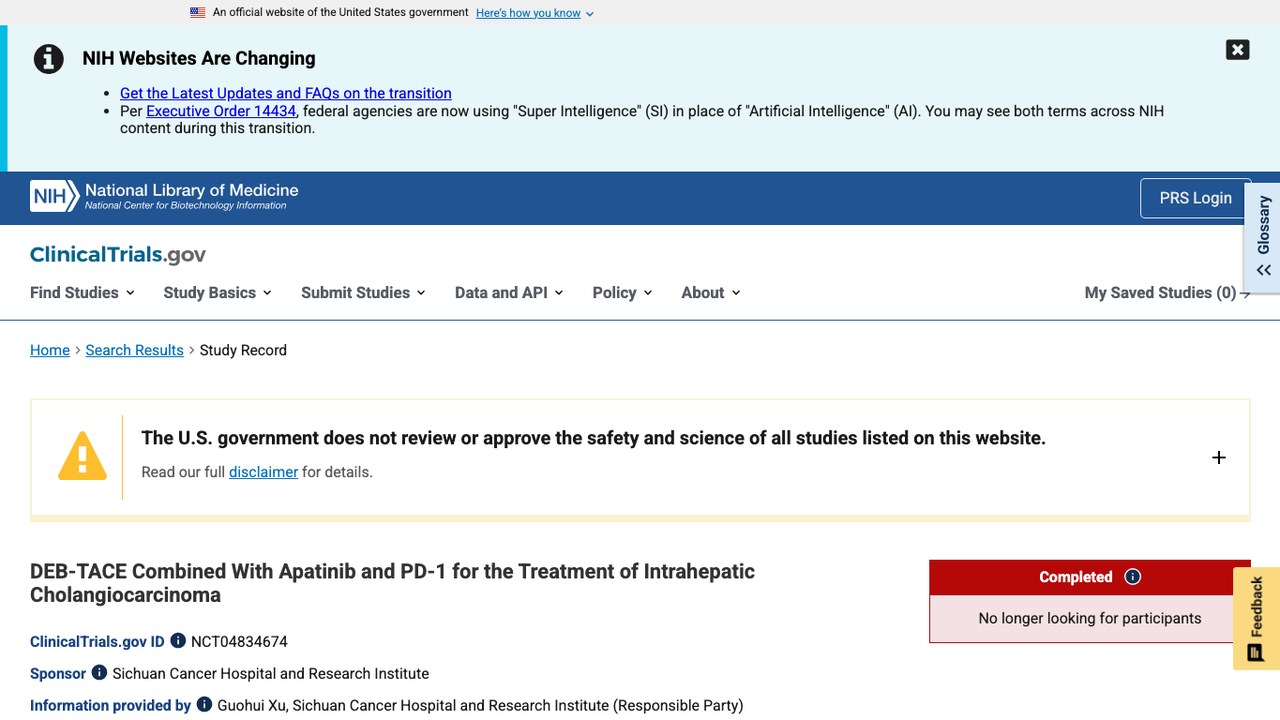Click info icon beside ClinicalTrials.gov ID
The height and width of the screenshot is (720, 1280).
tap(178, 641)
